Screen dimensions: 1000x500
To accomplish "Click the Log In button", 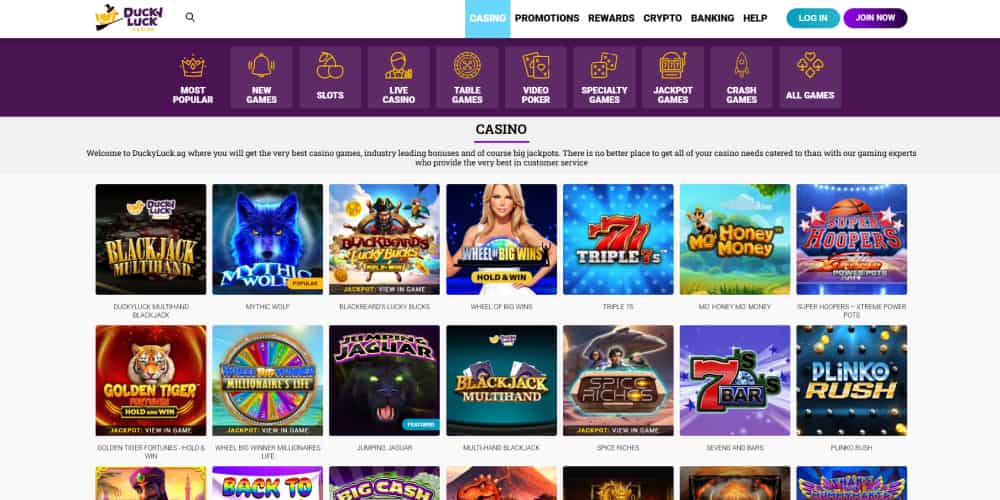I will [813, 18].
